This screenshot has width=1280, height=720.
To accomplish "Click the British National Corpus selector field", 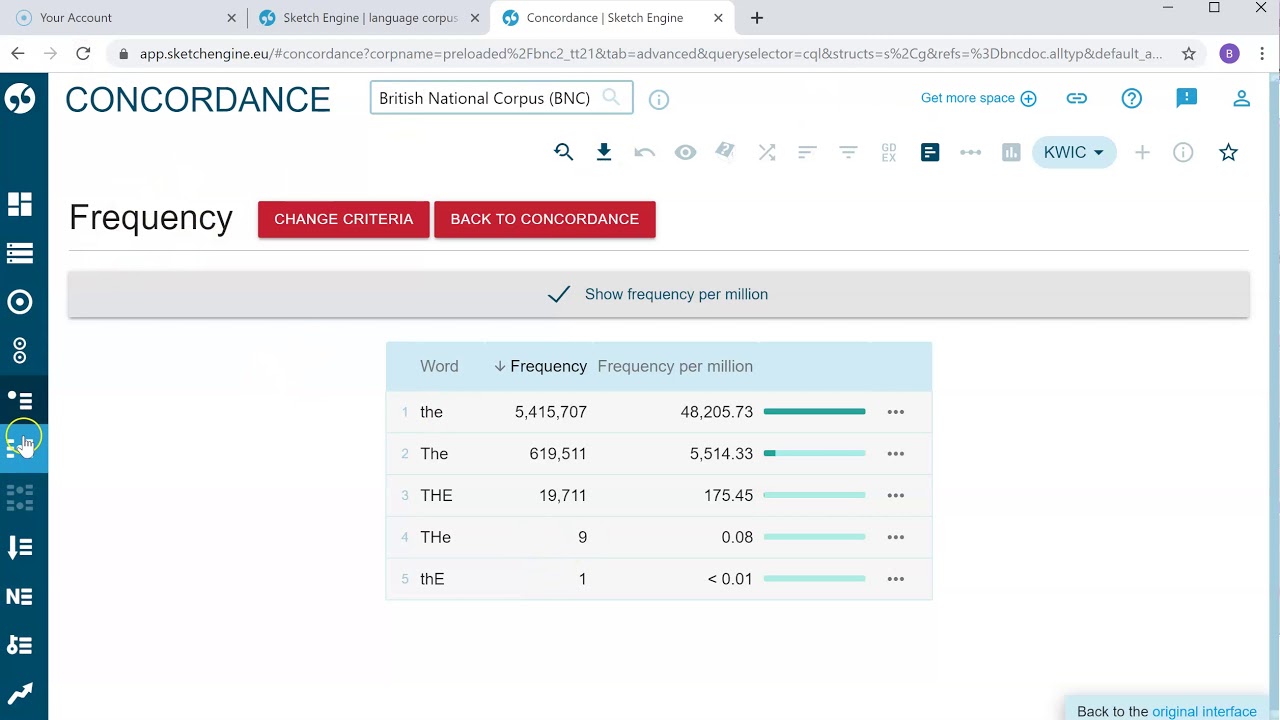I will (501, 98).
